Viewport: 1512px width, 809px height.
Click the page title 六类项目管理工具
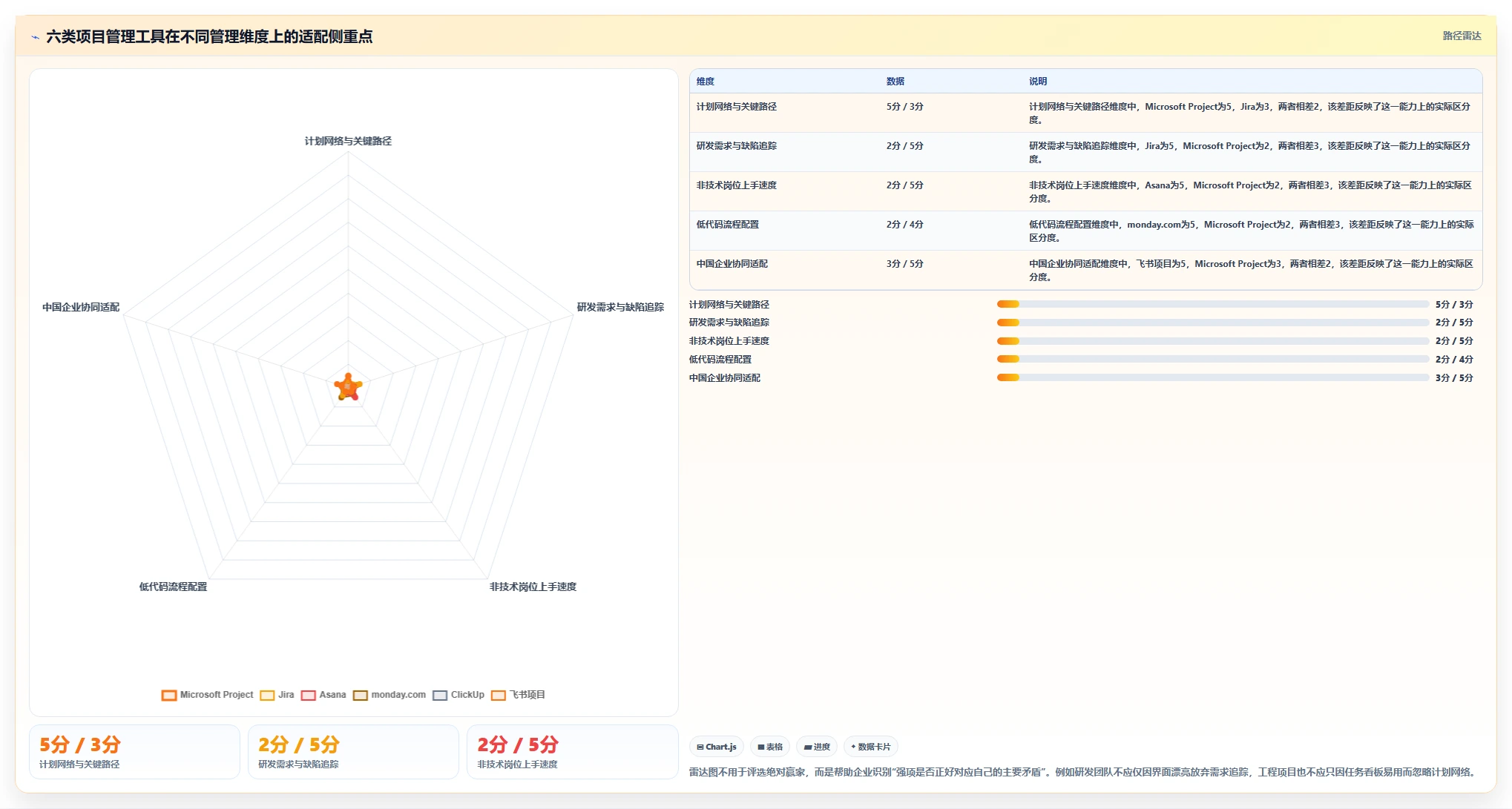coord(209,36)
